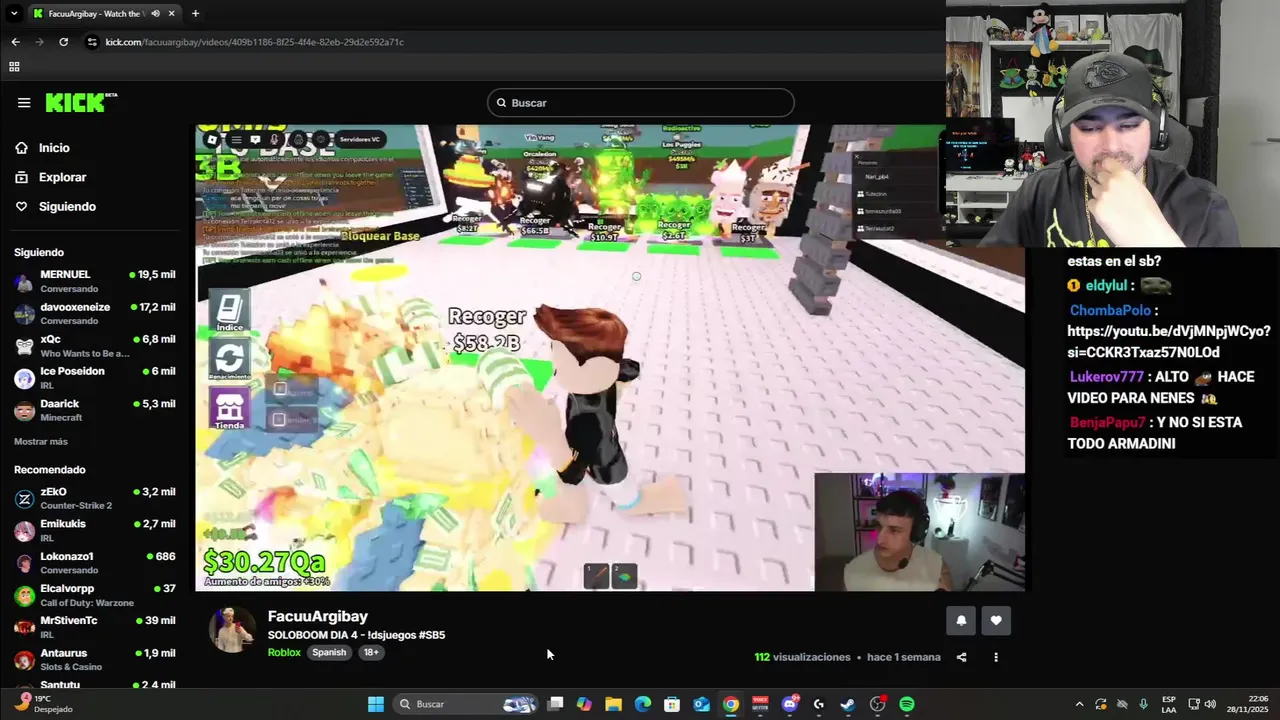Screen dimensions: 1280x720
Task: Open Task View on the taskbar
Action: 555,704
